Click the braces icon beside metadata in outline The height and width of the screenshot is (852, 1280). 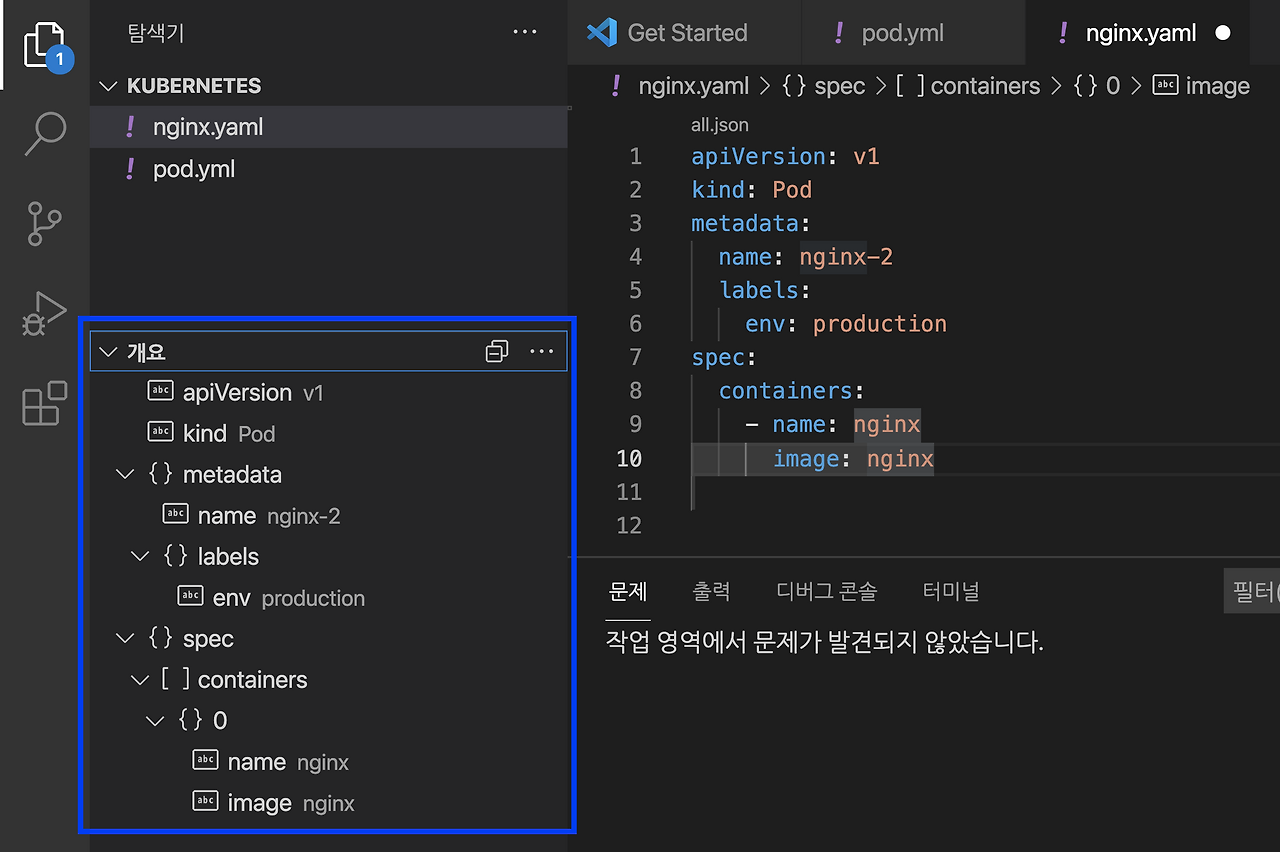(x=160, y=474)
